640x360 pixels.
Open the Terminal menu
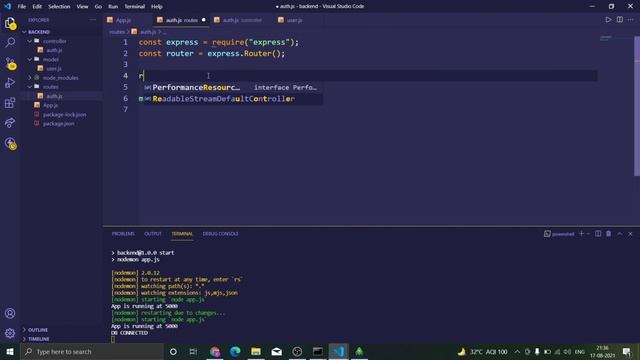pyautogui.click(x=135, y=7)
